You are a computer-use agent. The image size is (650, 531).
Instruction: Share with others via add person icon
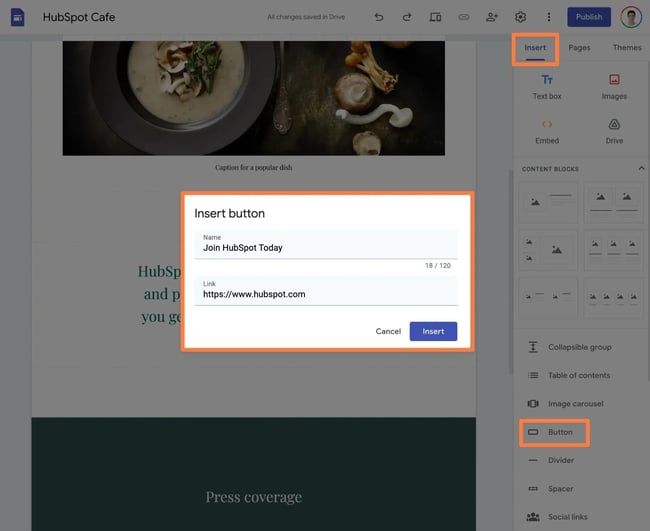pos(492,17)
